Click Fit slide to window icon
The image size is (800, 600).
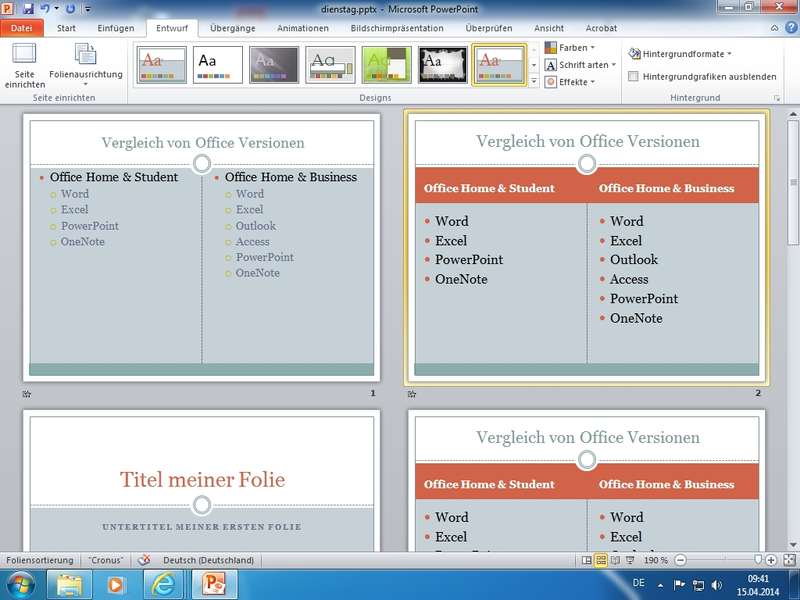[789, 560]
